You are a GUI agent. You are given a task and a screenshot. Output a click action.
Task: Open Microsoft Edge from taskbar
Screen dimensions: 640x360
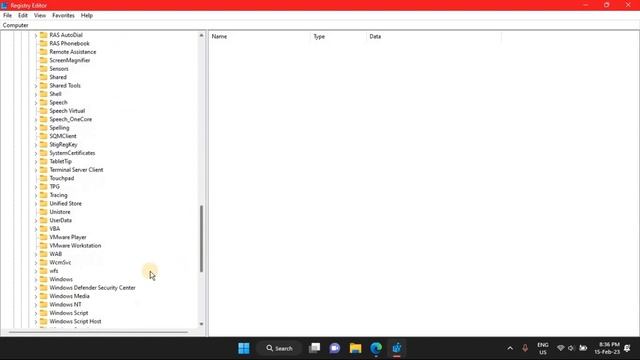pos(376,348)
